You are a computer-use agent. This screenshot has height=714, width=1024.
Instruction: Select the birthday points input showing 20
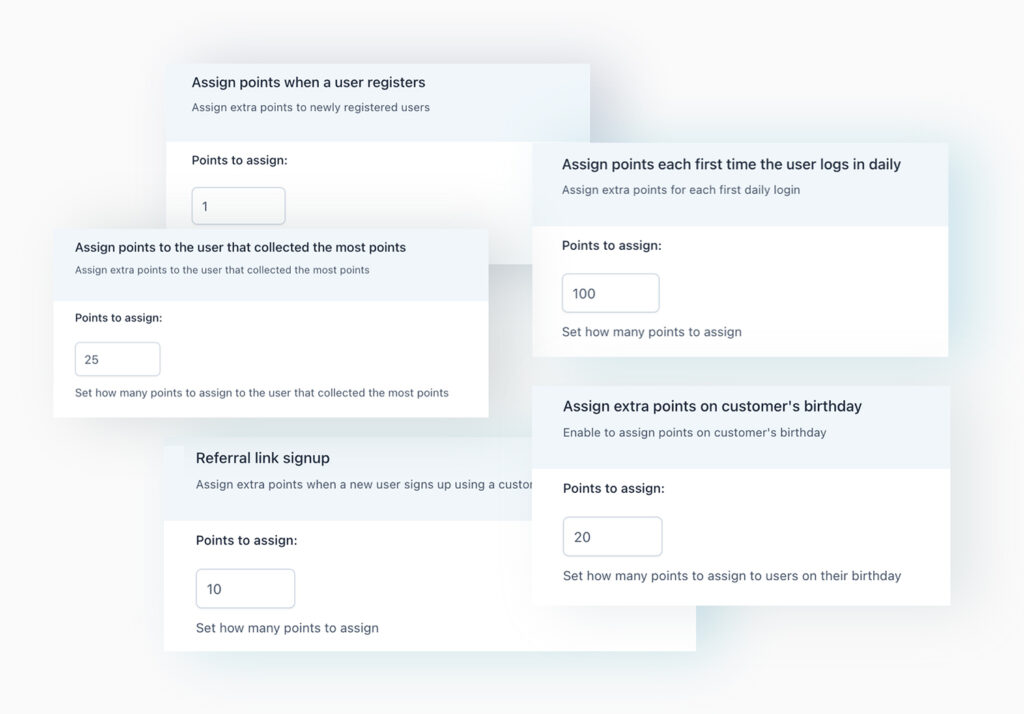pos(612,537)
